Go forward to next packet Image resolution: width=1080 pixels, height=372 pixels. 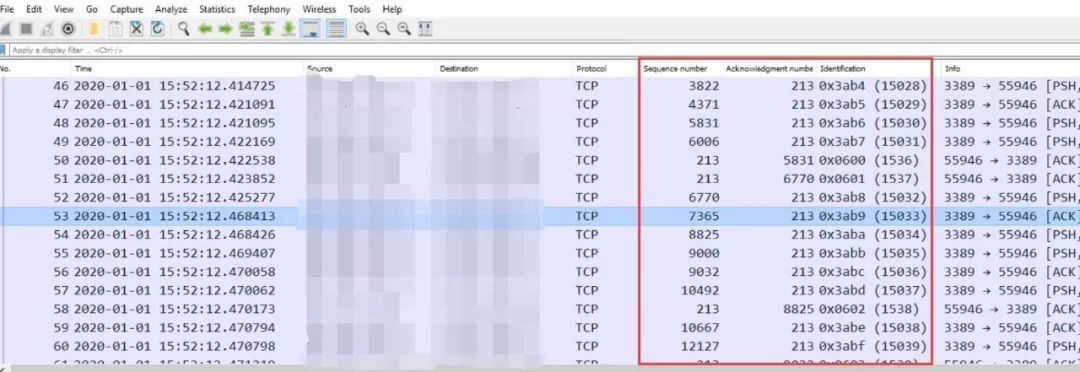225,29
